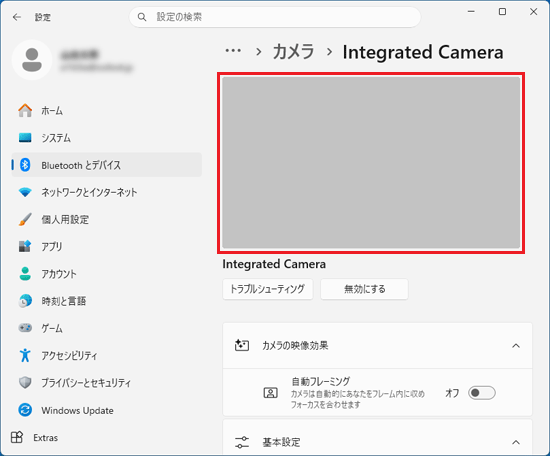Click the Apps icon in sidebar

pos(25,246)
